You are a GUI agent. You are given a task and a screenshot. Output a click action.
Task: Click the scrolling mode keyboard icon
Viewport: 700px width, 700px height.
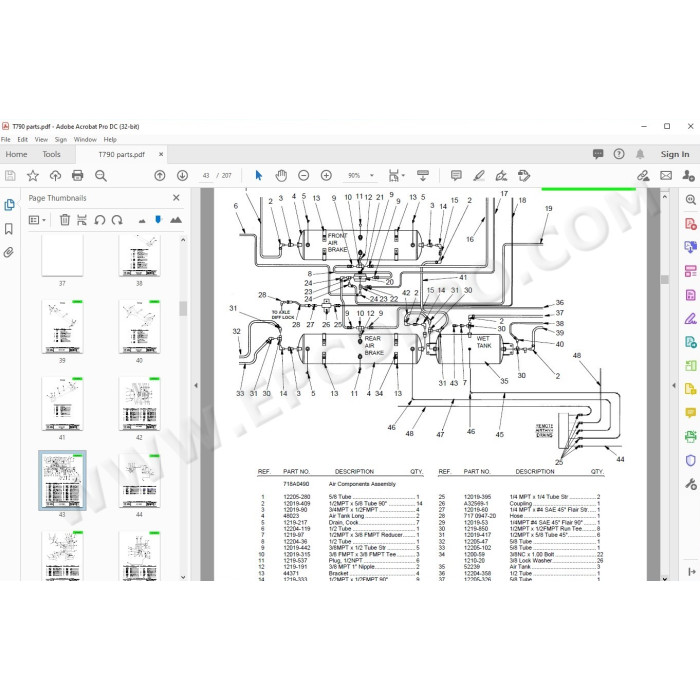coord(422,175)
